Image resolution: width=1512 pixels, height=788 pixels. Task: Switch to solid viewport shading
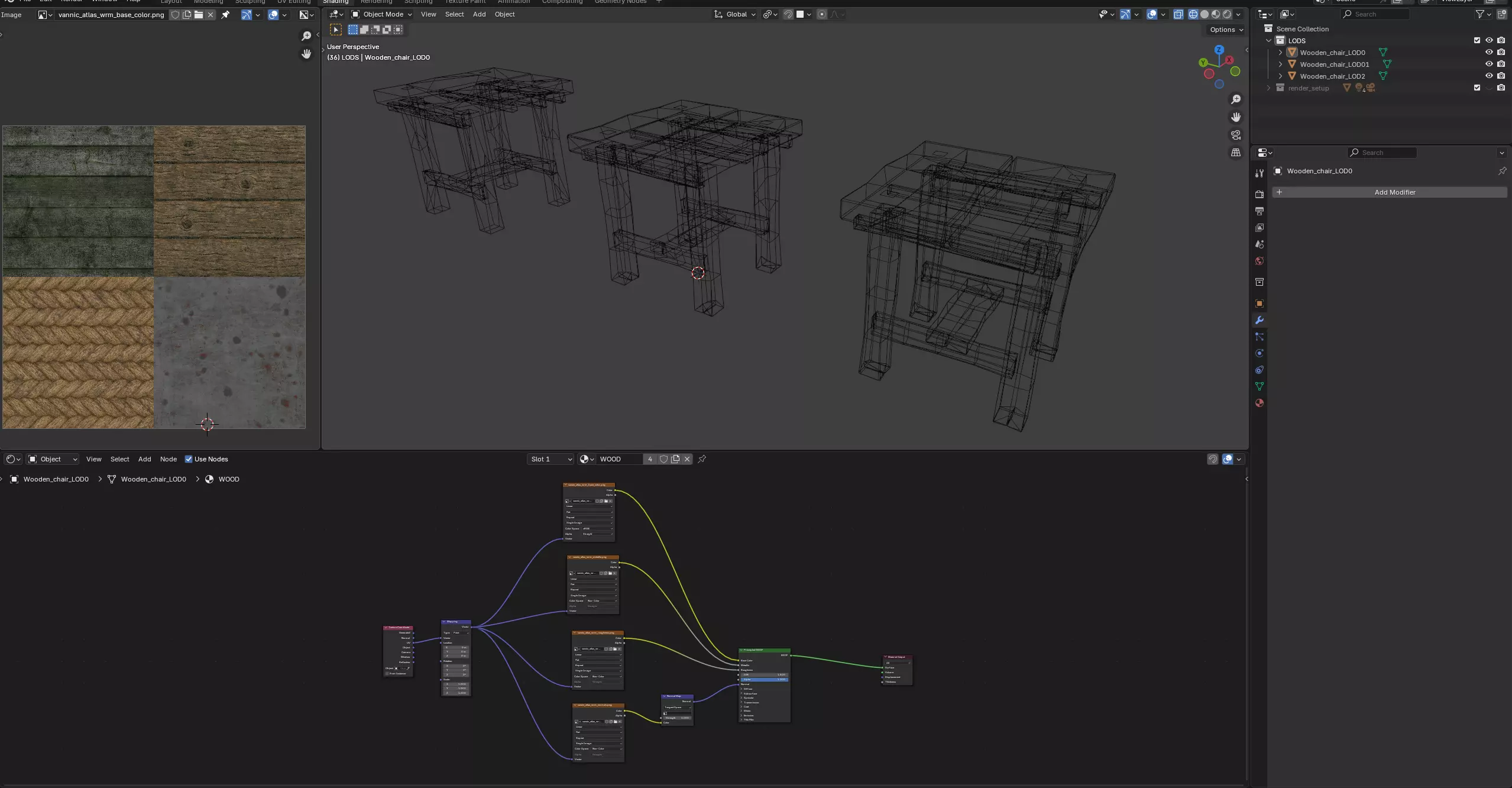point(1205,14)
